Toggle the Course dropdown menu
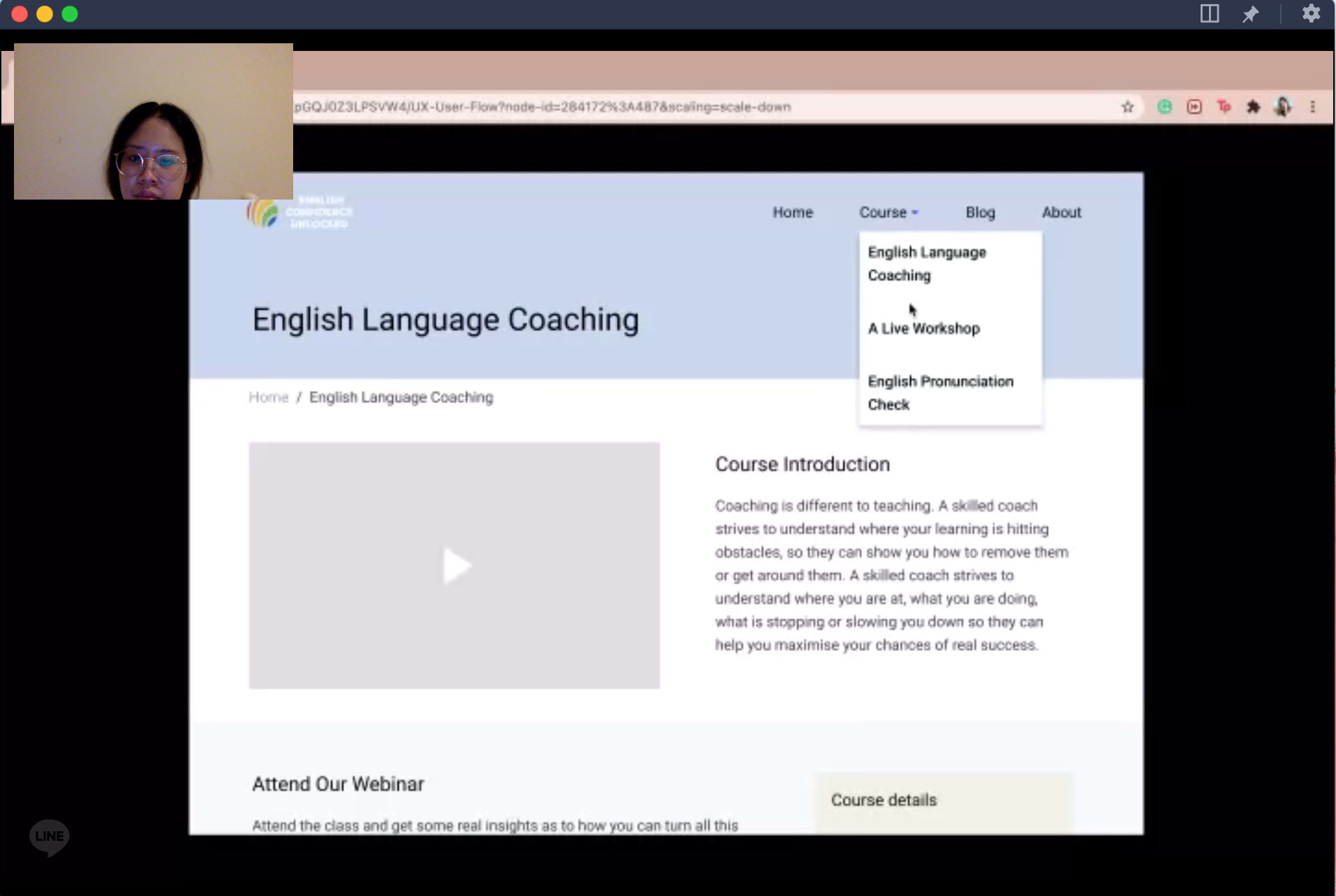 tap(889, 212)
